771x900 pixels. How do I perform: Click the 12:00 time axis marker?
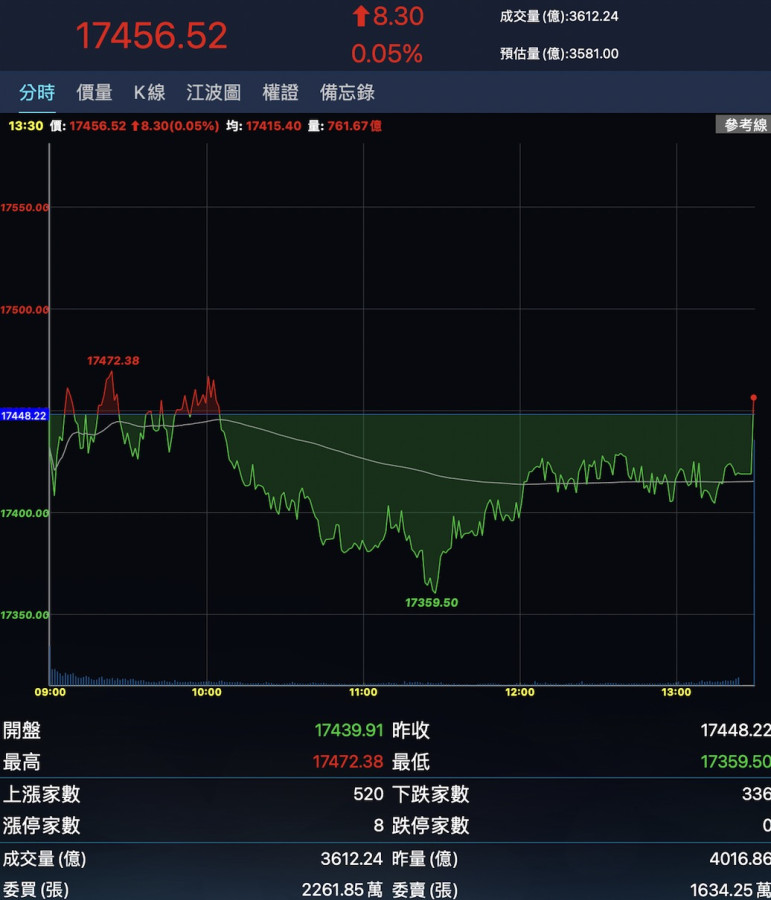(520, 692)
